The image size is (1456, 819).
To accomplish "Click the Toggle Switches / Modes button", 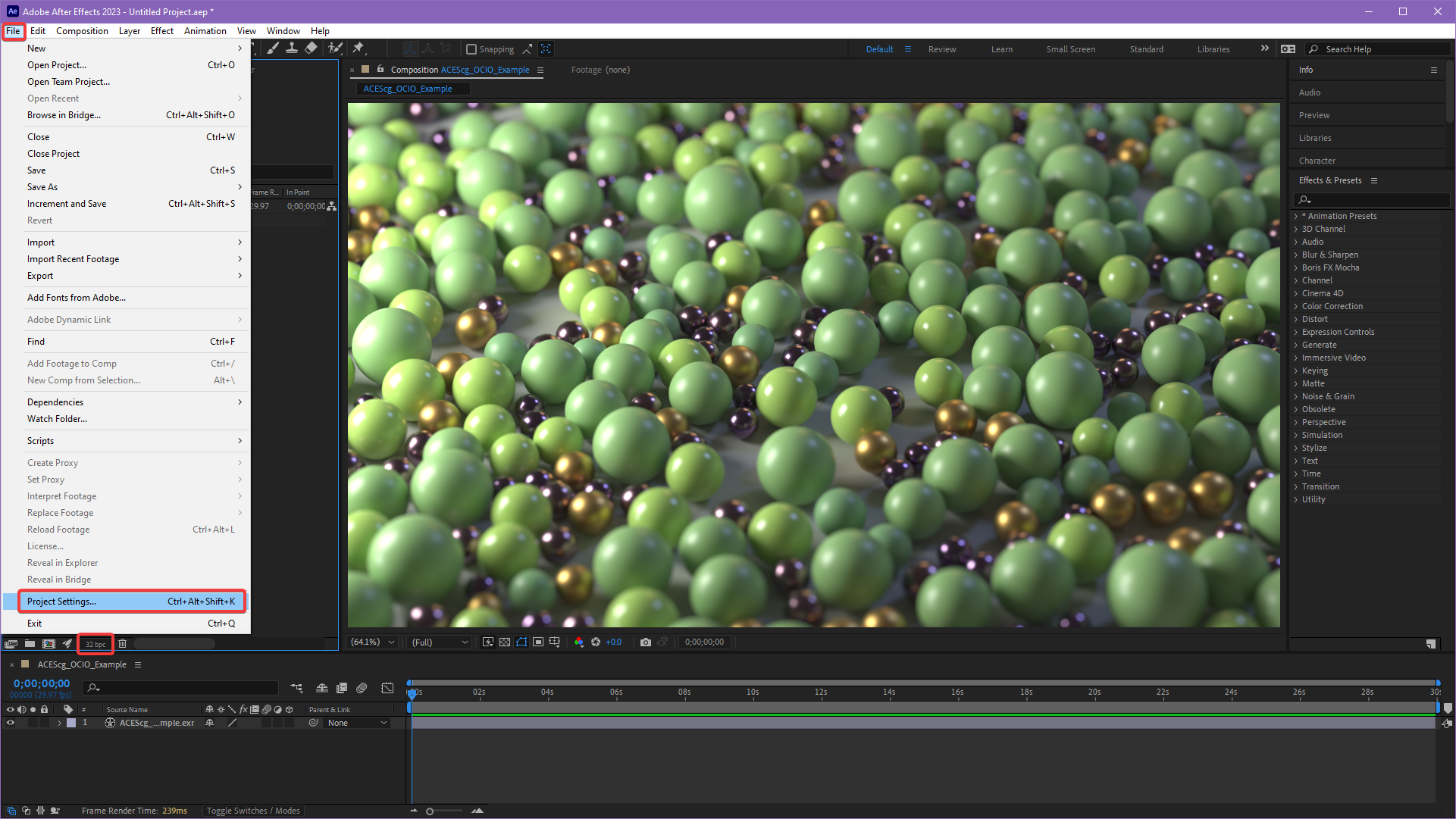I will click(x=253, y=811).
